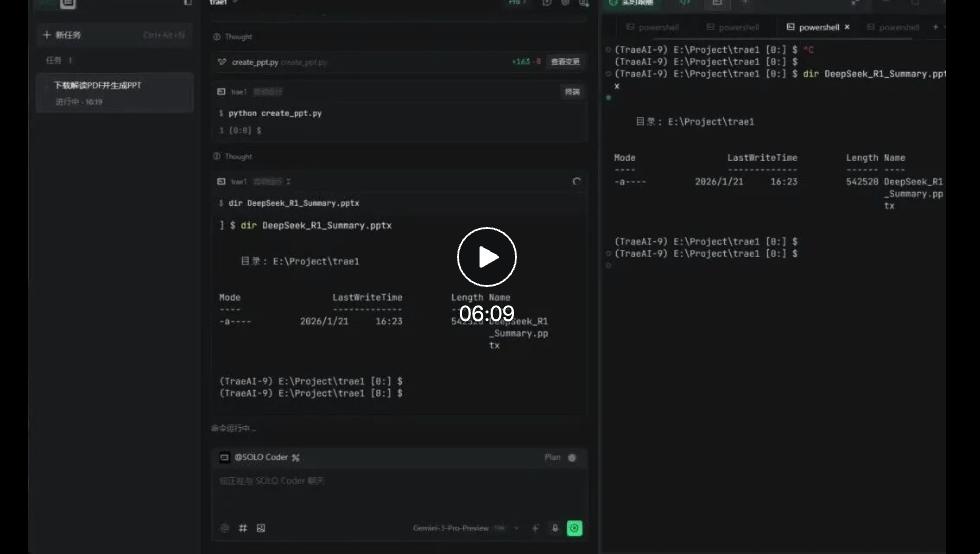
Task: Expand the second Thought section
Action: pyautogui.click(x=232, y=156)
